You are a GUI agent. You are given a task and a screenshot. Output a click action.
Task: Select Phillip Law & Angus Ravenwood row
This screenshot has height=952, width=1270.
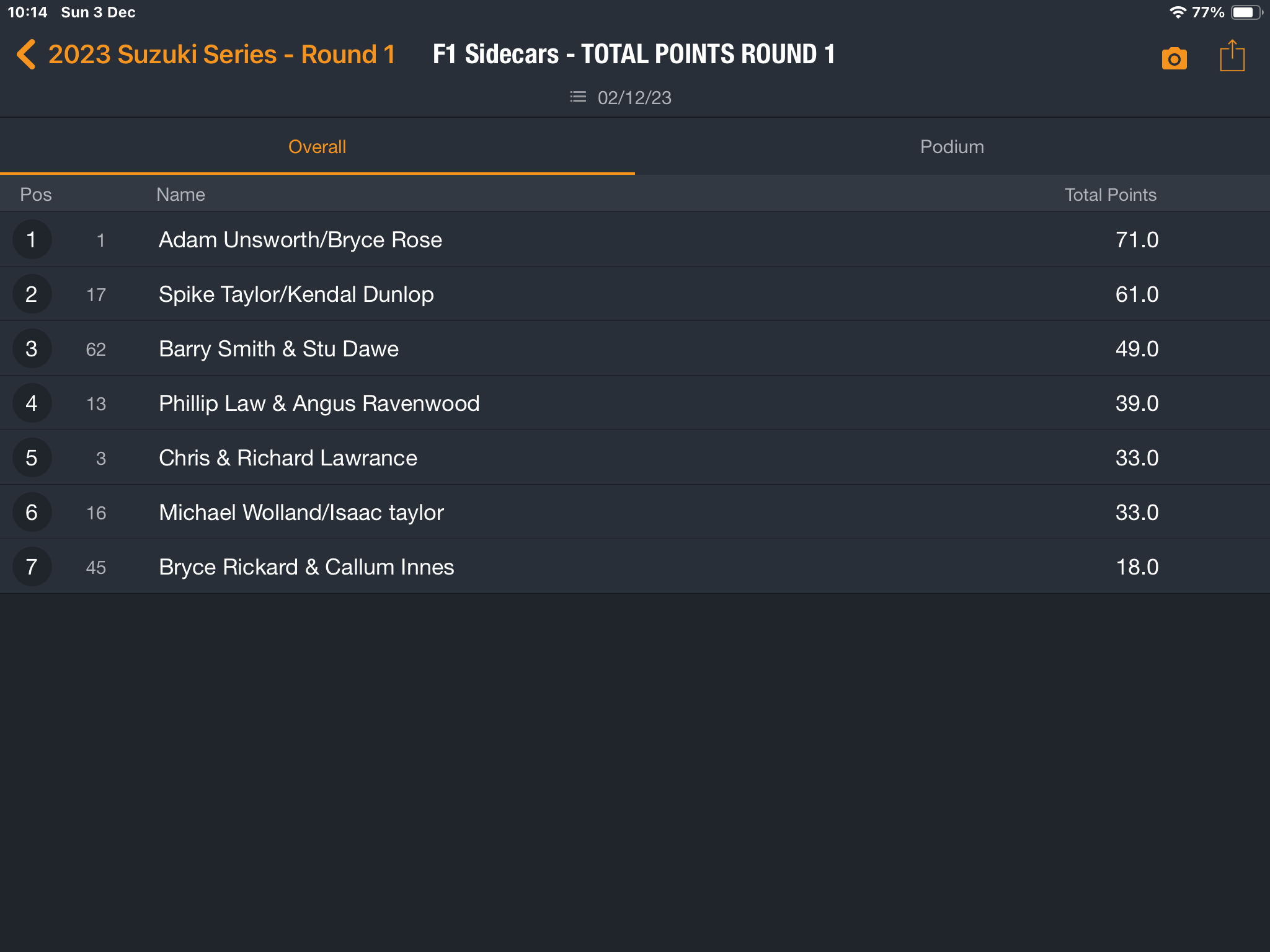(x=635, y=403)
